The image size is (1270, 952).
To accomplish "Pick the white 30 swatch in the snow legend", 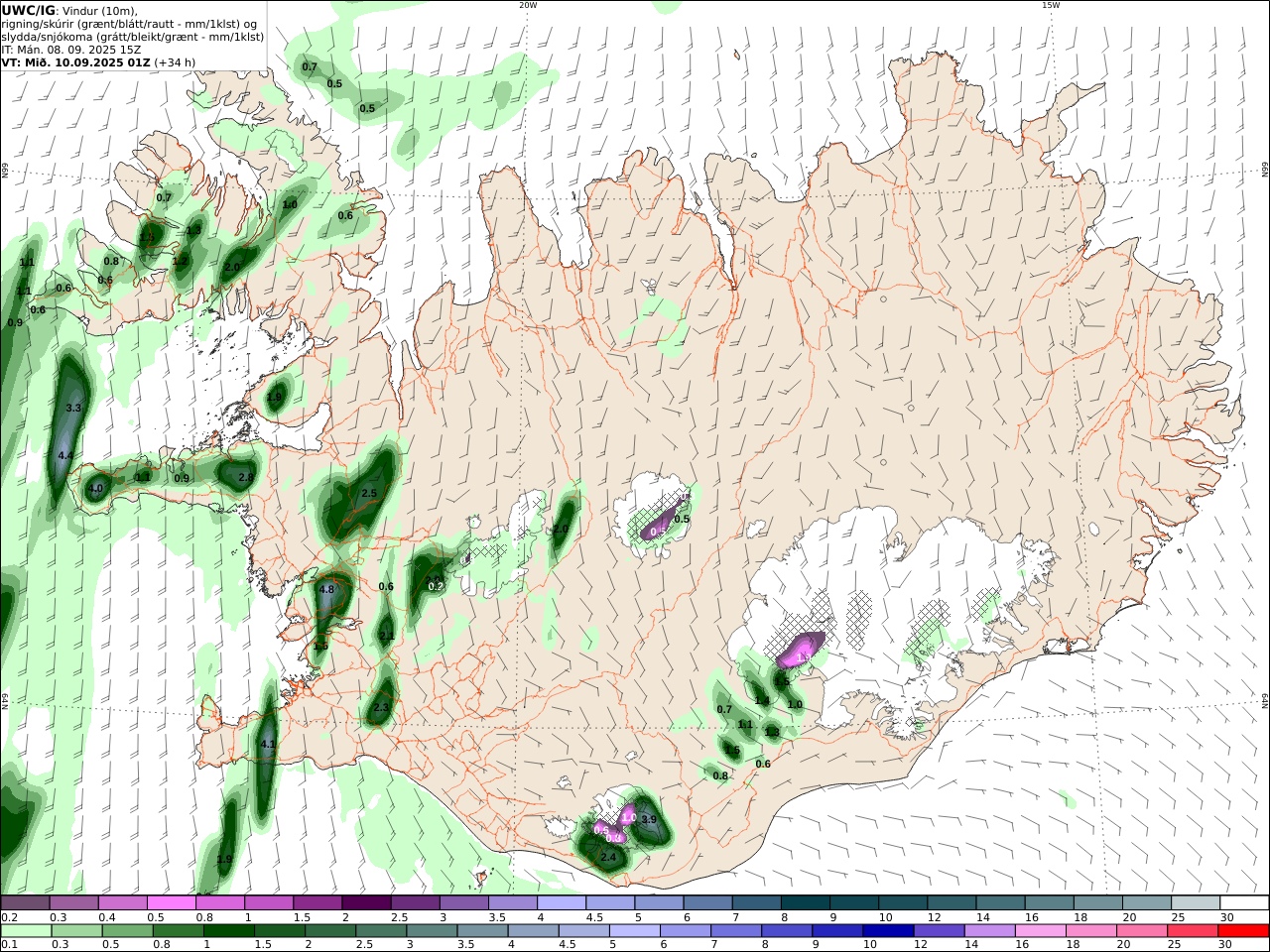I will pyautogui.click(x=1243, y=903).
